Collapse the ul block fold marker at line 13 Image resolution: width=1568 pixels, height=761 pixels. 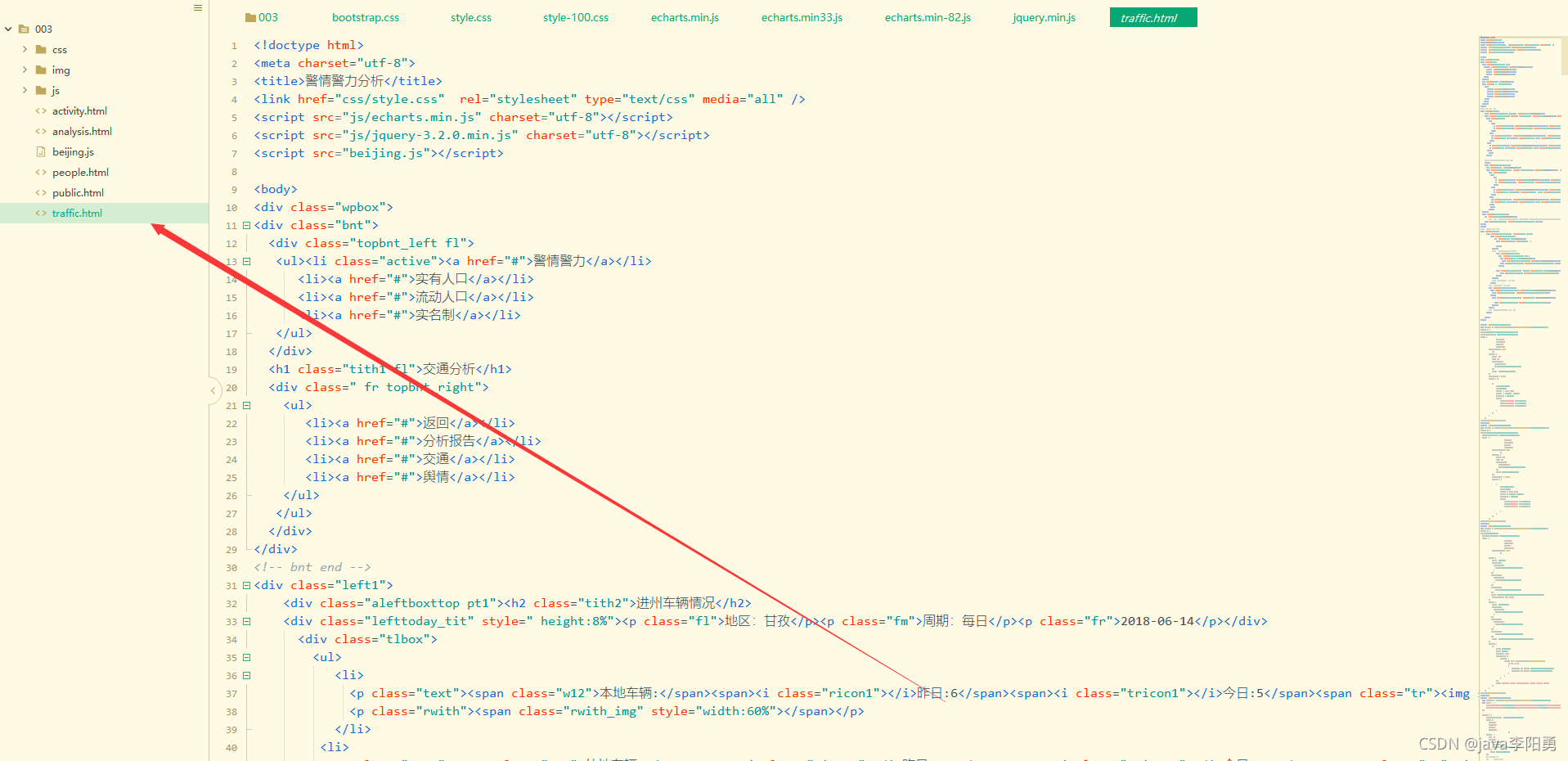tap(246, 260)
